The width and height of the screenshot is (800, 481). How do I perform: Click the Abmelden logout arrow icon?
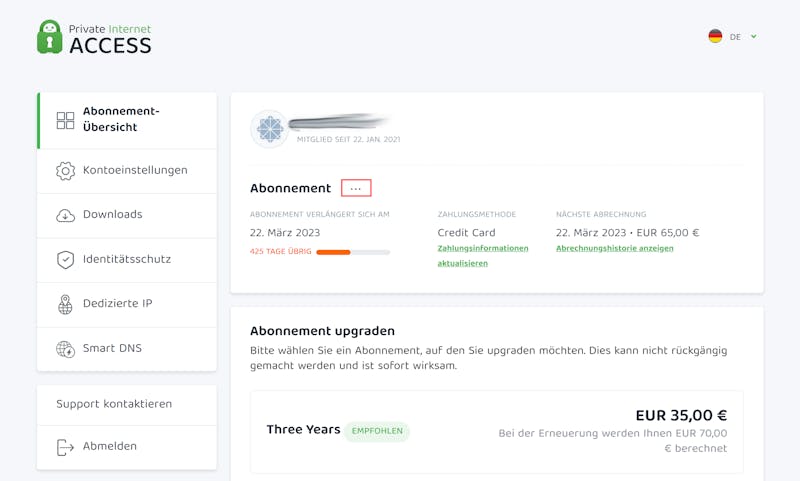pos(65,447)
